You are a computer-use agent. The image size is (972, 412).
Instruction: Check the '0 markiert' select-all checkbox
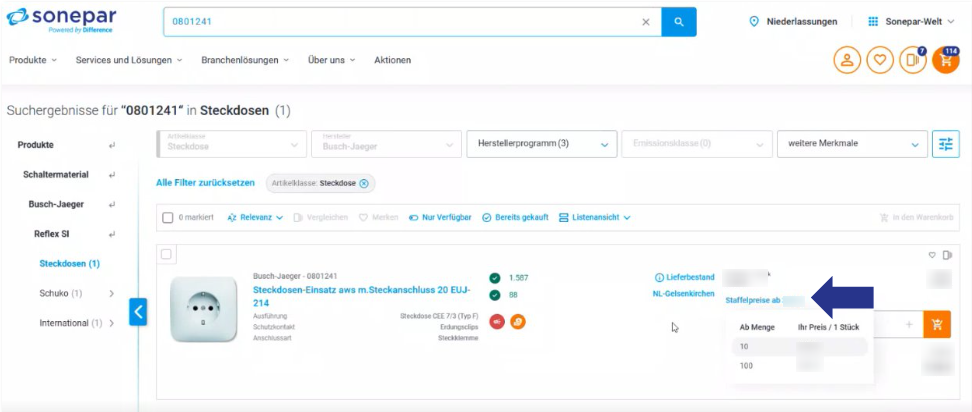pos(167,217)
